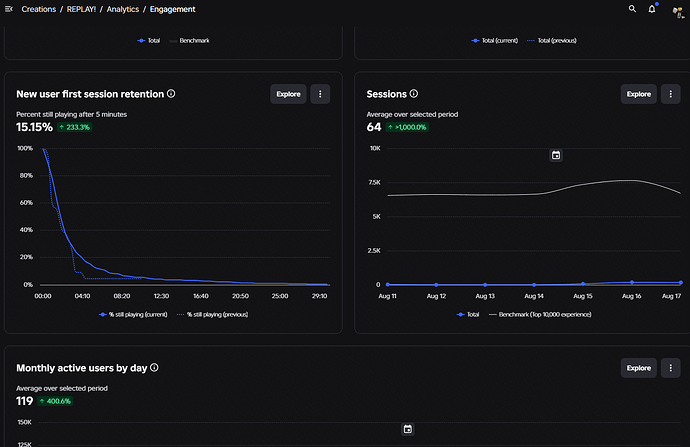Click the 233.3% change badge

click(74, 127)
